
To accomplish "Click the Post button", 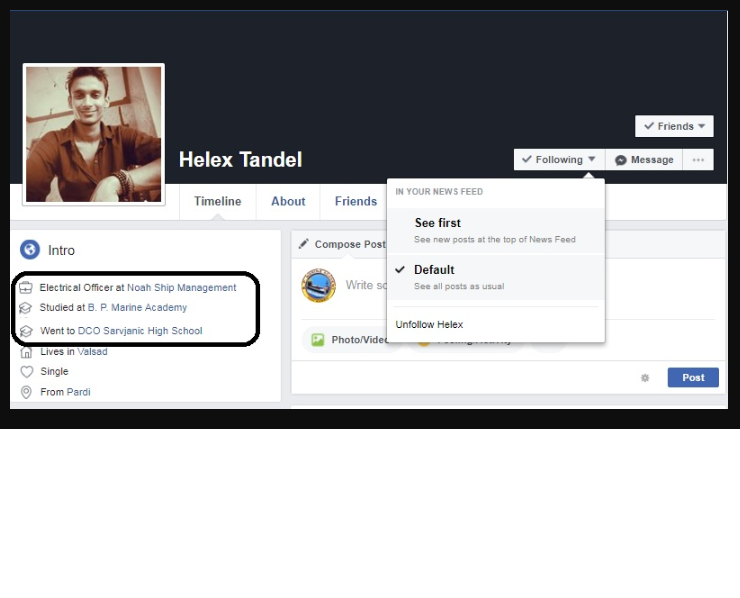I will (693, 378).
